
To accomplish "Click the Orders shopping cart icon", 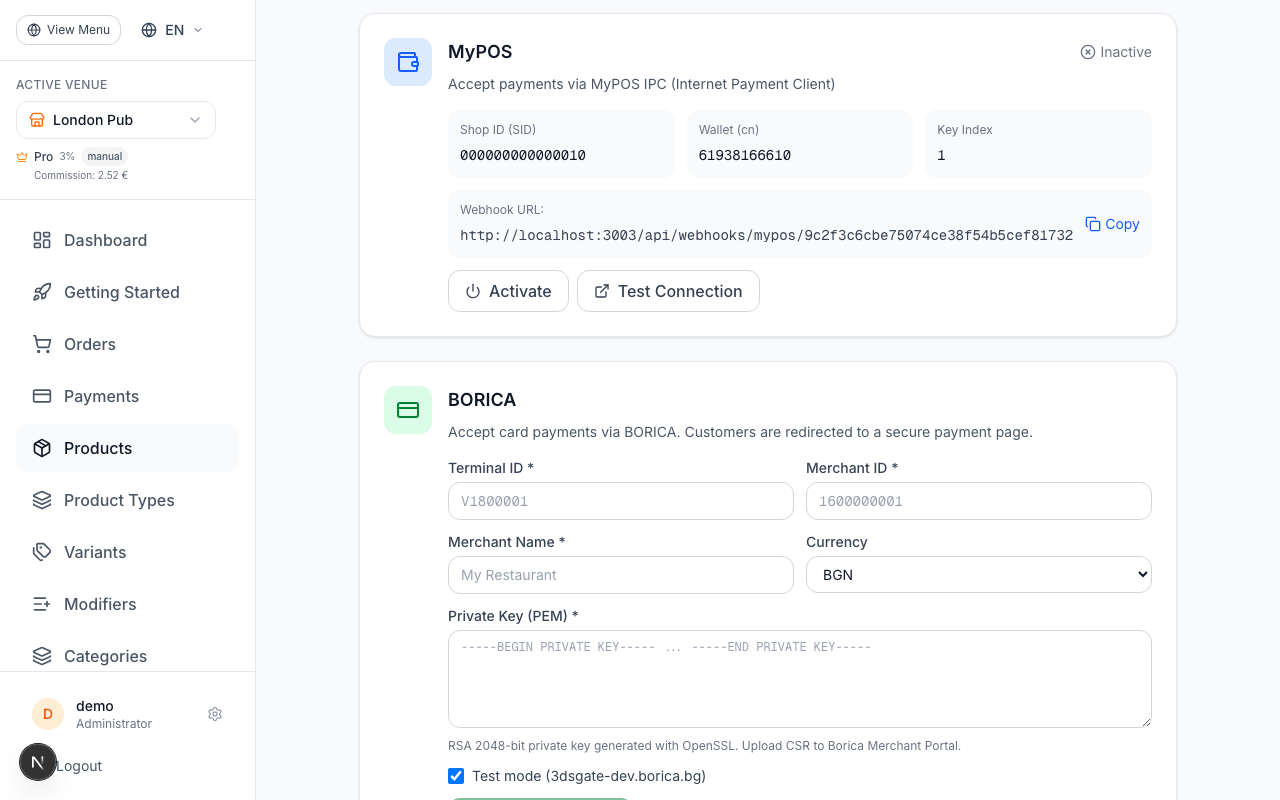I will (x=41, y=344).
